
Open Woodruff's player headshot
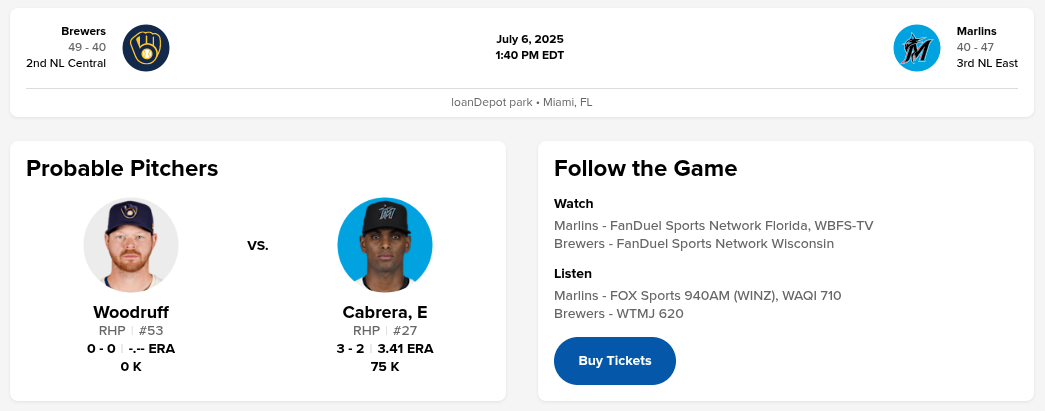click(x=131, y=245)
